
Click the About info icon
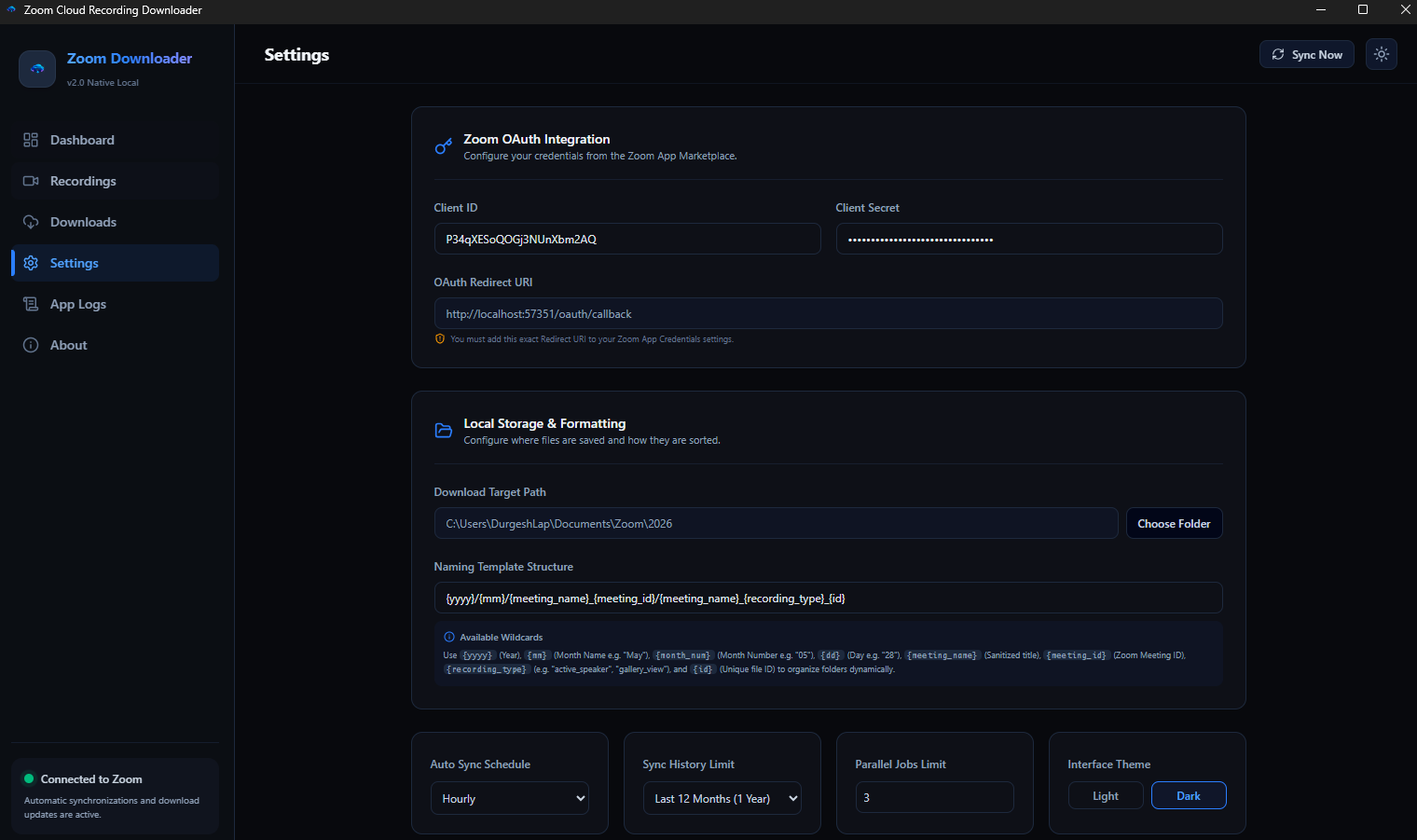tap(31, 345)
